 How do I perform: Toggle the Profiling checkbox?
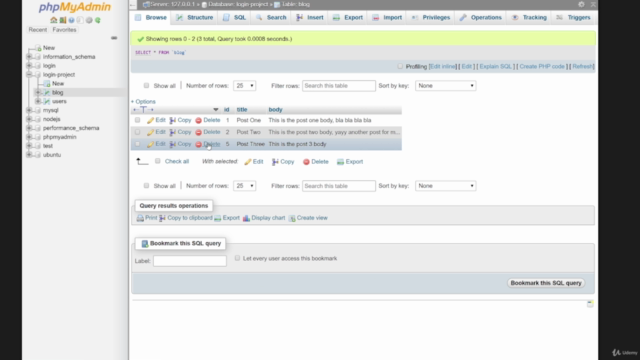pos(400,66)
